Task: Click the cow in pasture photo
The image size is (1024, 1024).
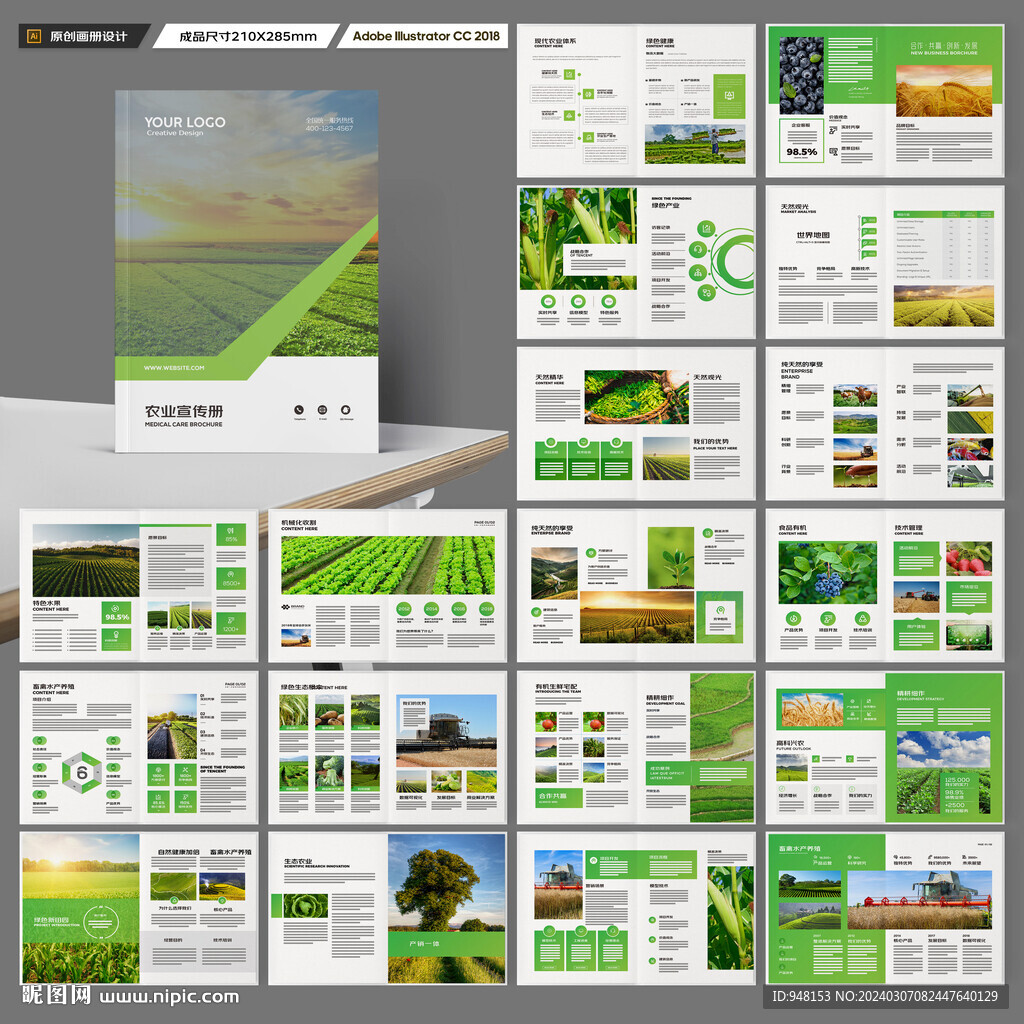Action: point(855,395)
